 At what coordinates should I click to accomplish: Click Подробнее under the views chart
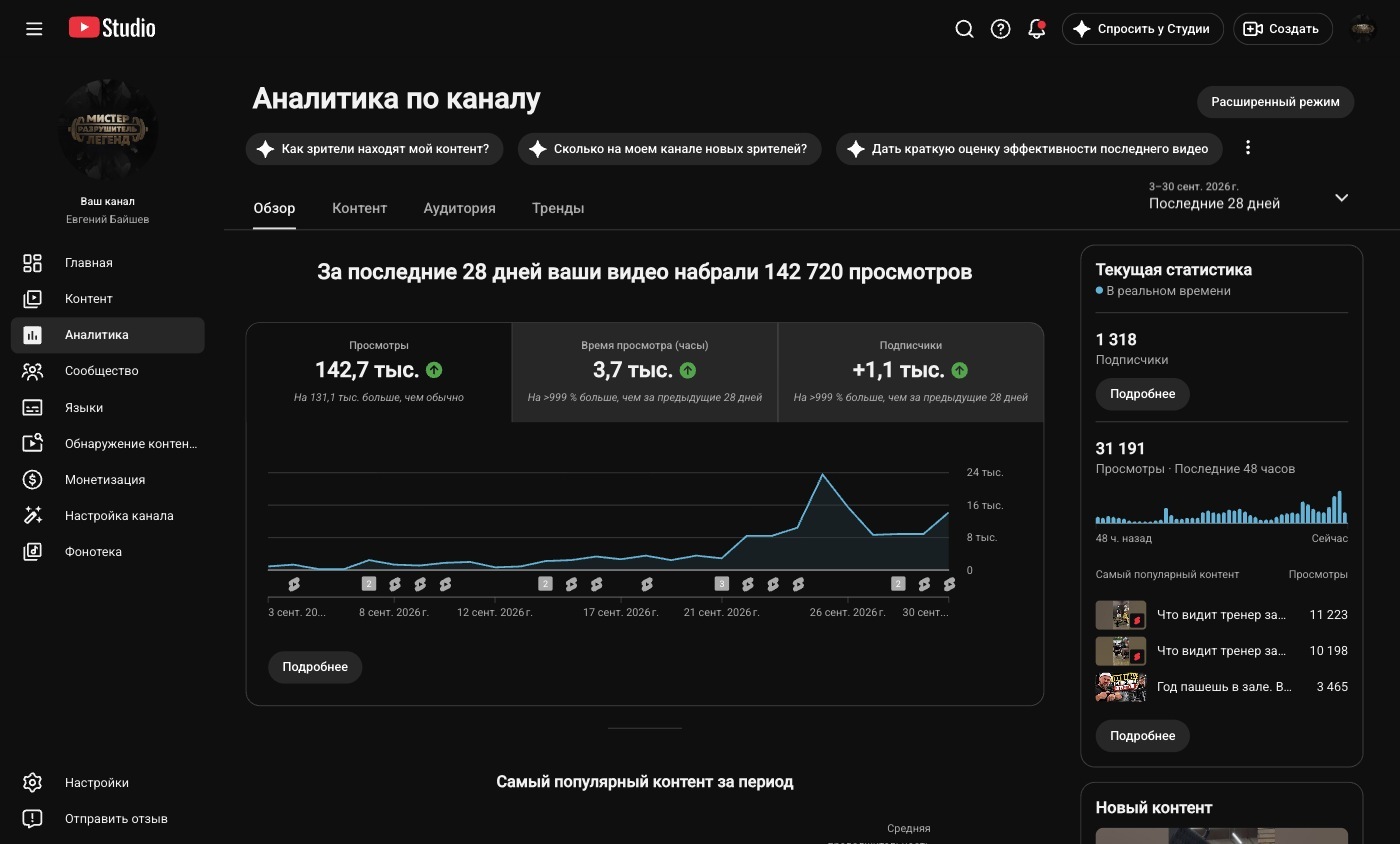point(315,667)
